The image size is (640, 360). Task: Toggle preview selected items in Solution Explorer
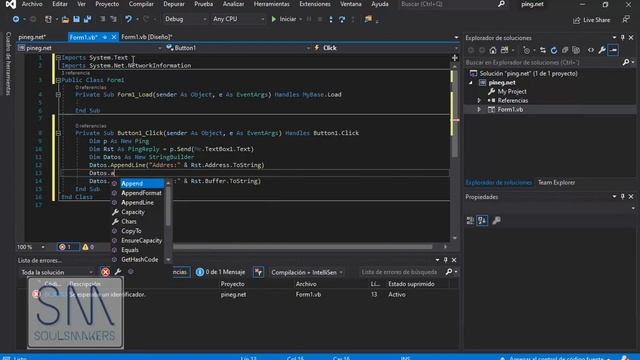pyautogui.click(x=613, y=50)
